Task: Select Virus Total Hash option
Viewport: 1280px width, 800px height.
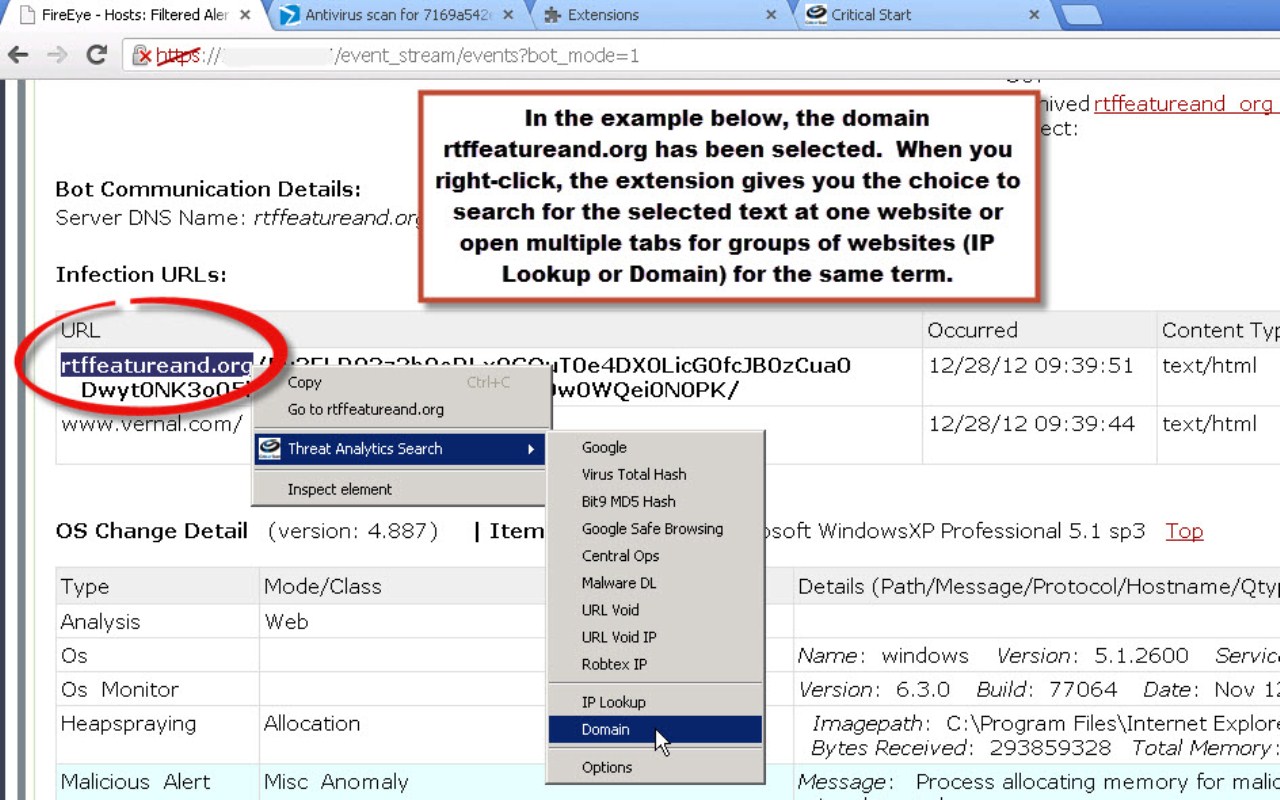Action: (x=655, y=474)
